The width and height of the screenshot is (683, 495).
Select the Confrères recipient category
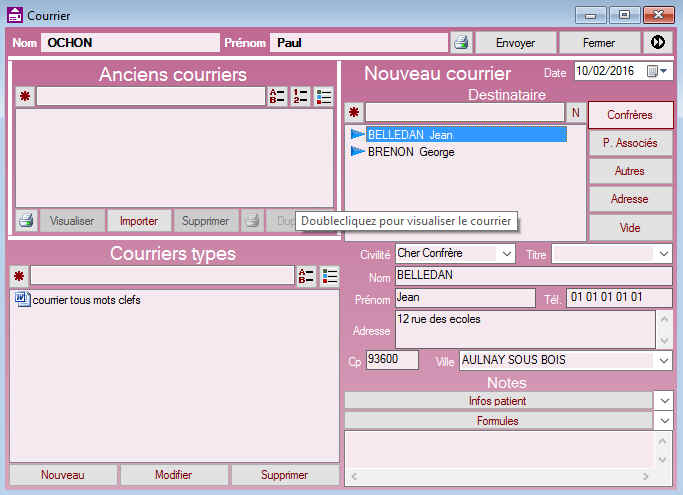coord(630,115)
